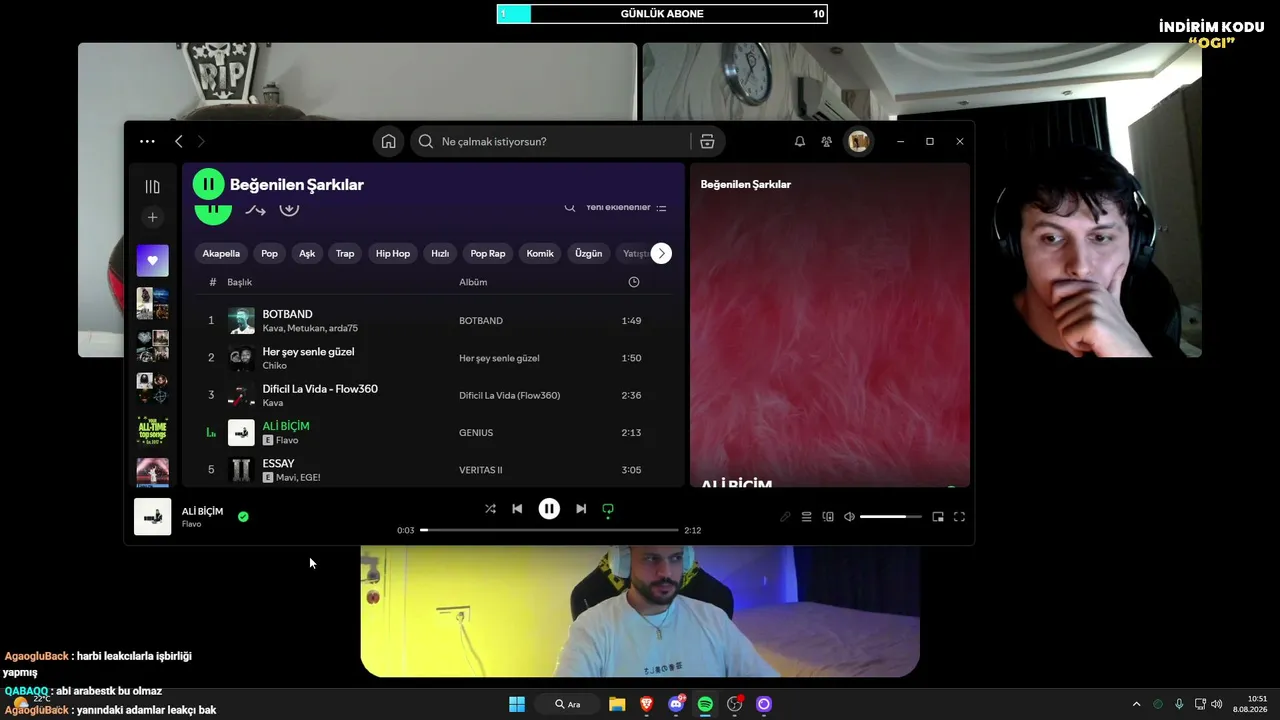Seek on the song progress bar
This screenshot has width=1280, height=720.
(549, 530)
